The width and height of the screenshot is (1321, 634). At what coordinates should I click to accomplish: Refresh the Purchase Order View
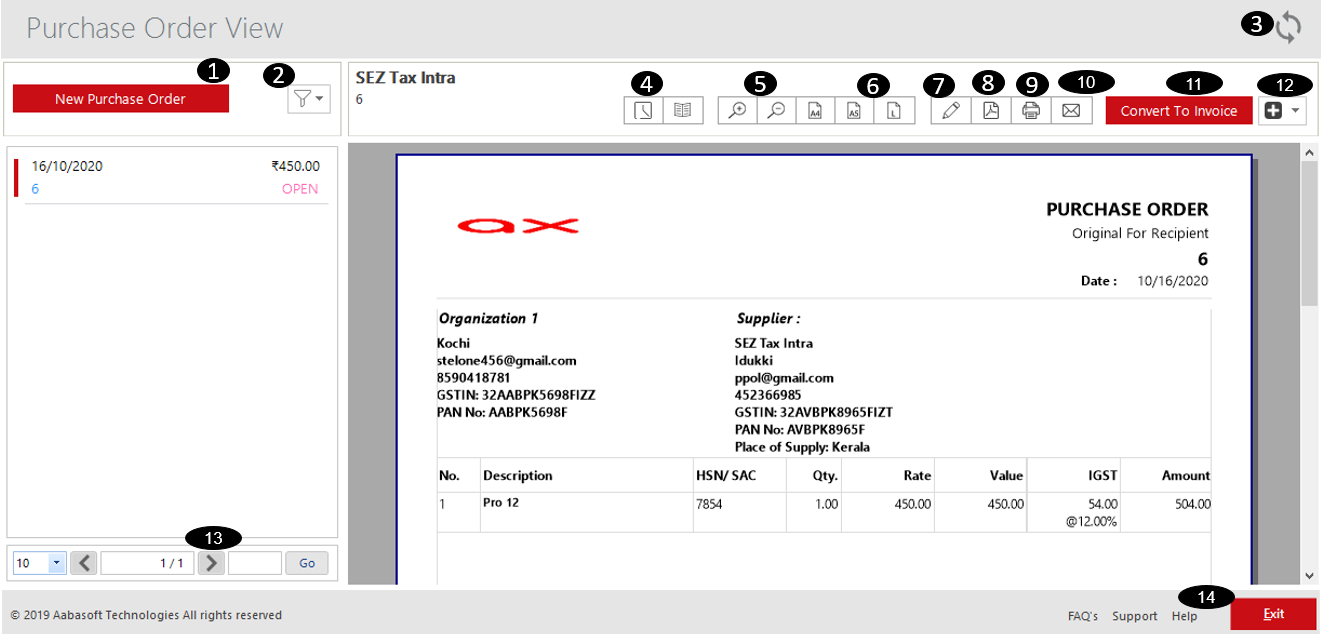[x=1288, y=27]
